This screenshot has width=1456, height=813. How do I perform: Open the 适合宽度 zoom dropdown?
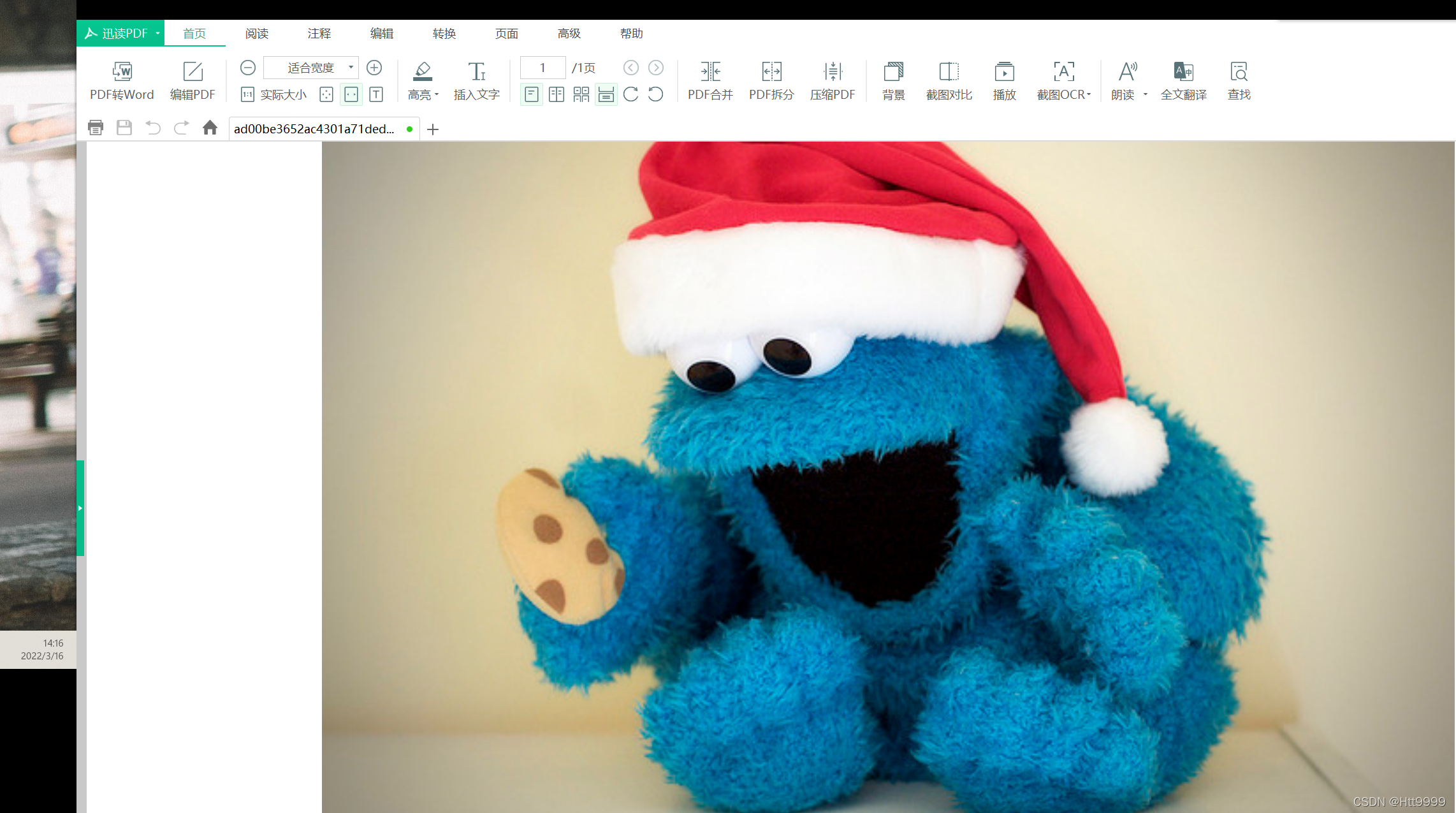350,67
